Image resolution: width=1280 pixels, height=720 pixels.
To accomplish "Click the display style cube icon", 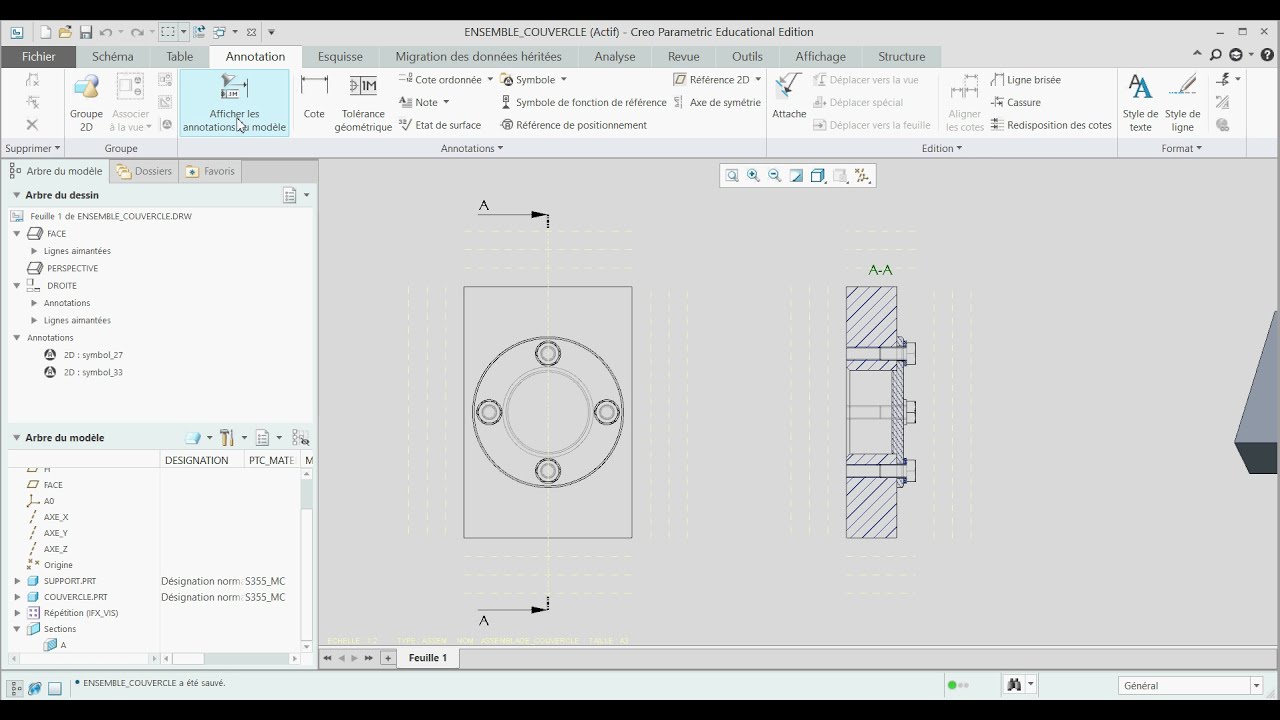I will click(x=817, y=176).
